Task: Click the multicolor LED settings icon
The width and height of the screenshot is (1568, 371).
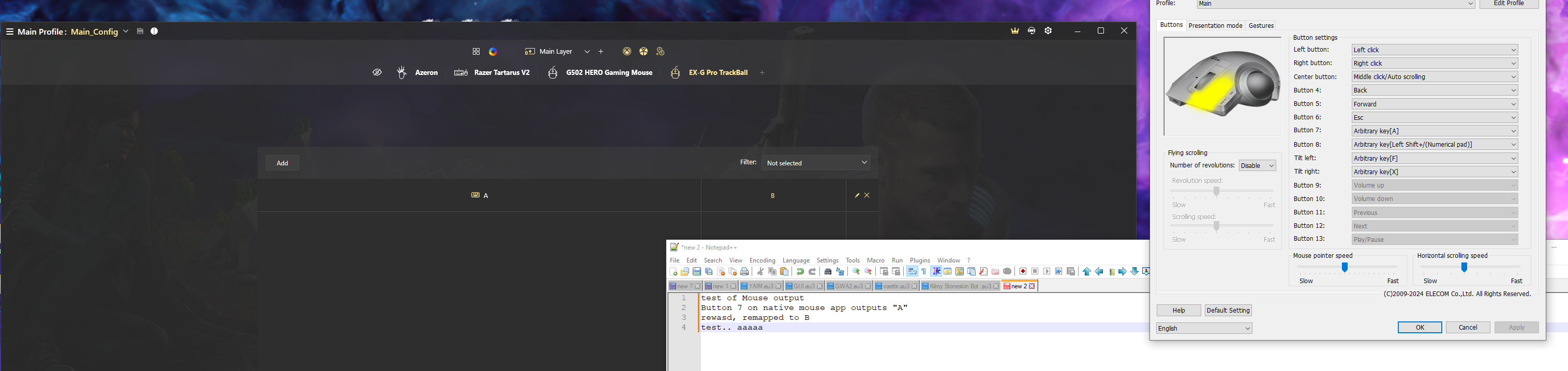Action: point(493,52)
